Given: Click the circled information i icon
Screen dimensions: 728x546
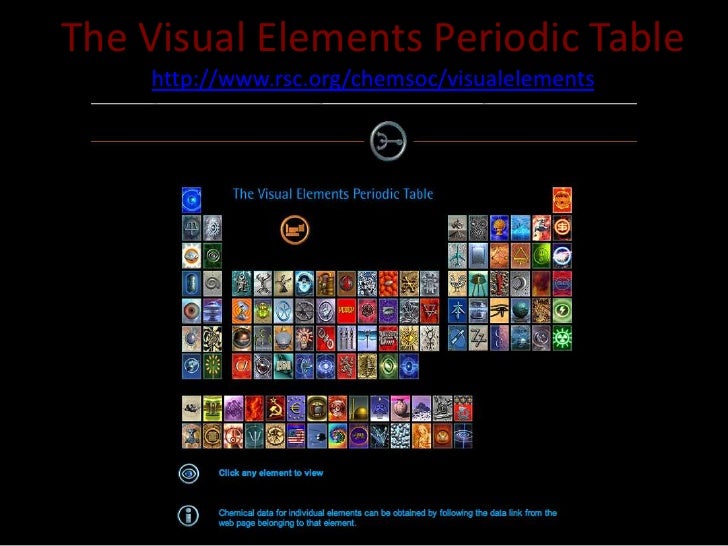Looking at the screenshot, I should (x=188, y=515).
